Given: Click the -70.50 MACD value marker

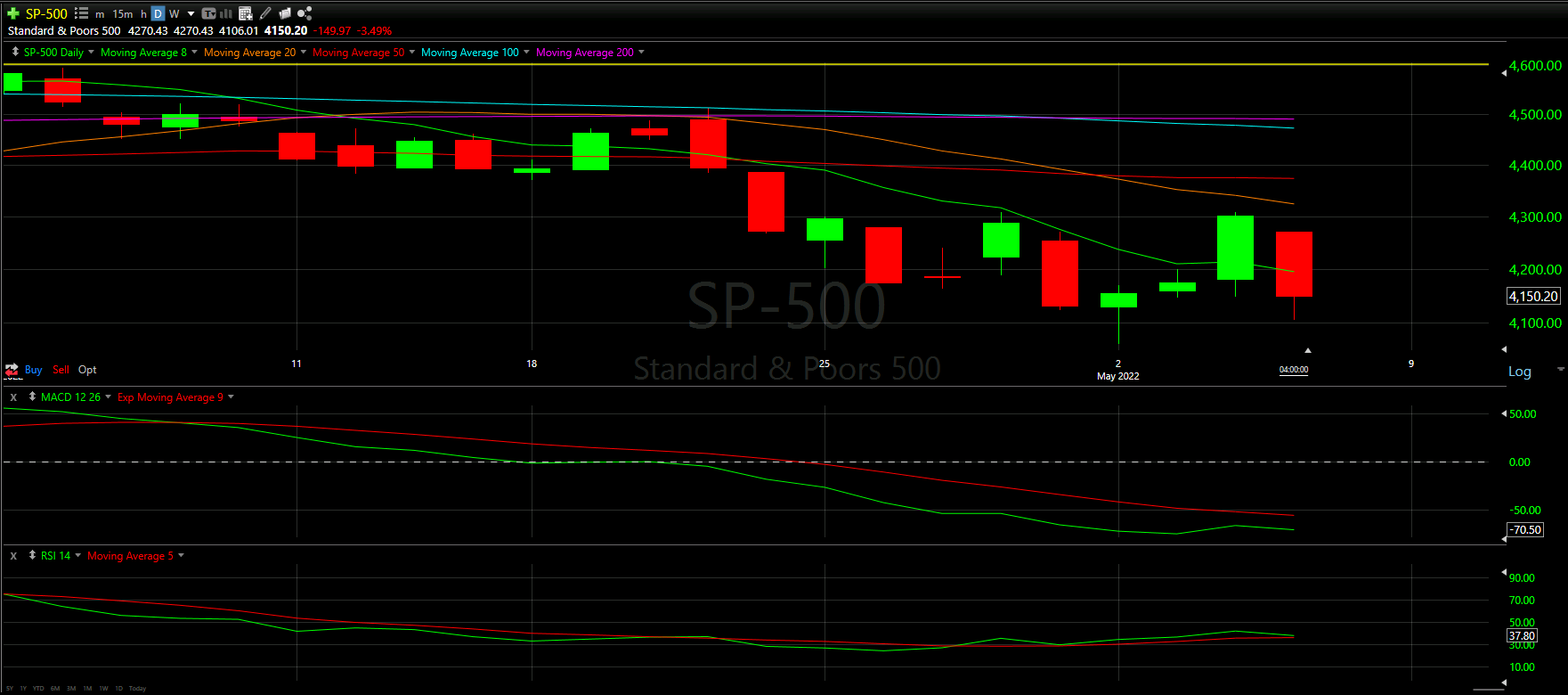Looking at the screenshot, I should coord(1525,530).
